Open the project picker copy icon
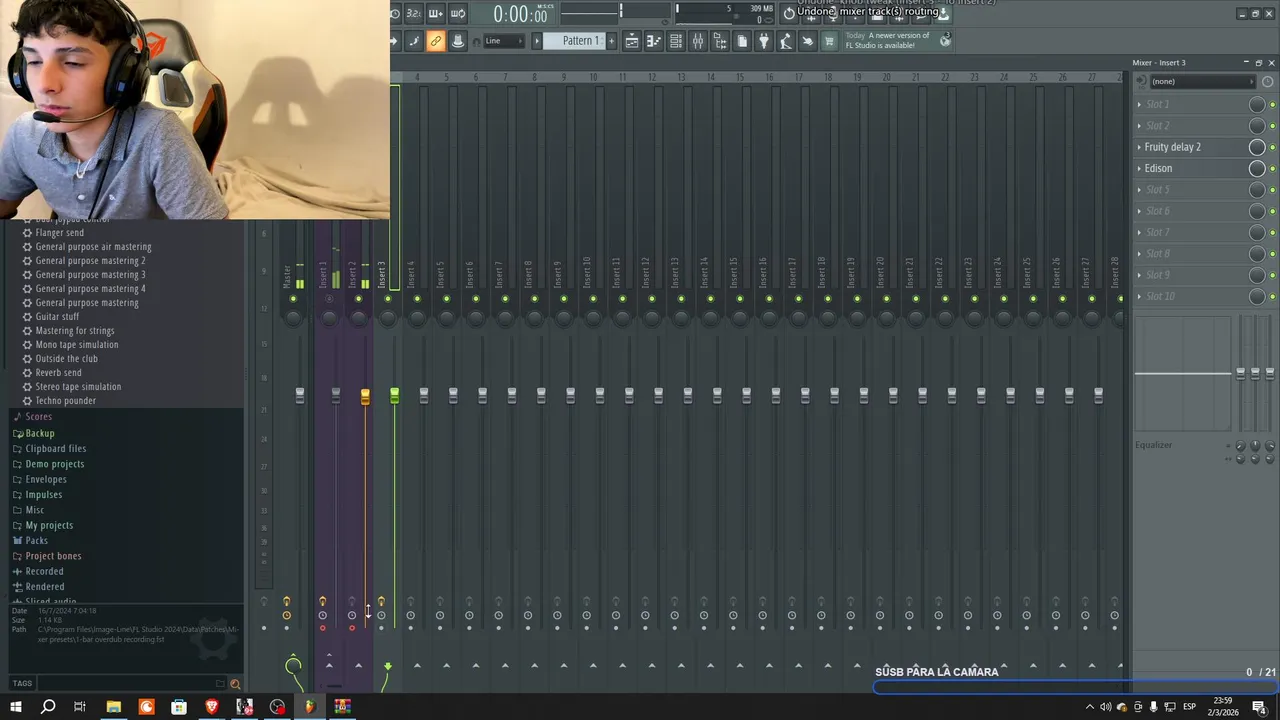1280x720 pixels. pyautogui.click(x=742, y=41)
